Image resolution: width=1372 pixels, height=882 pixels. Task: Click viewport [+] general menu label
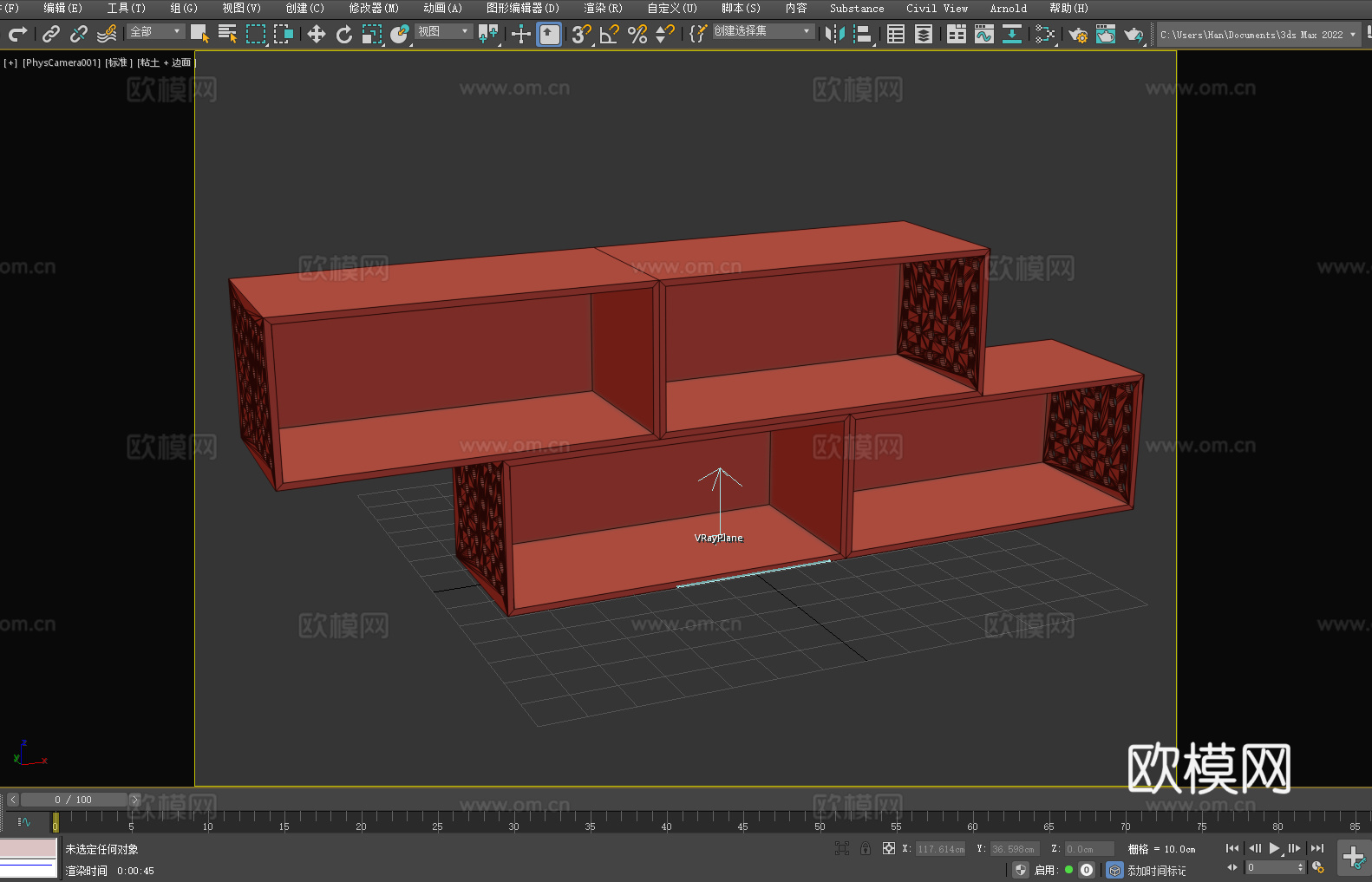(10, 62)
